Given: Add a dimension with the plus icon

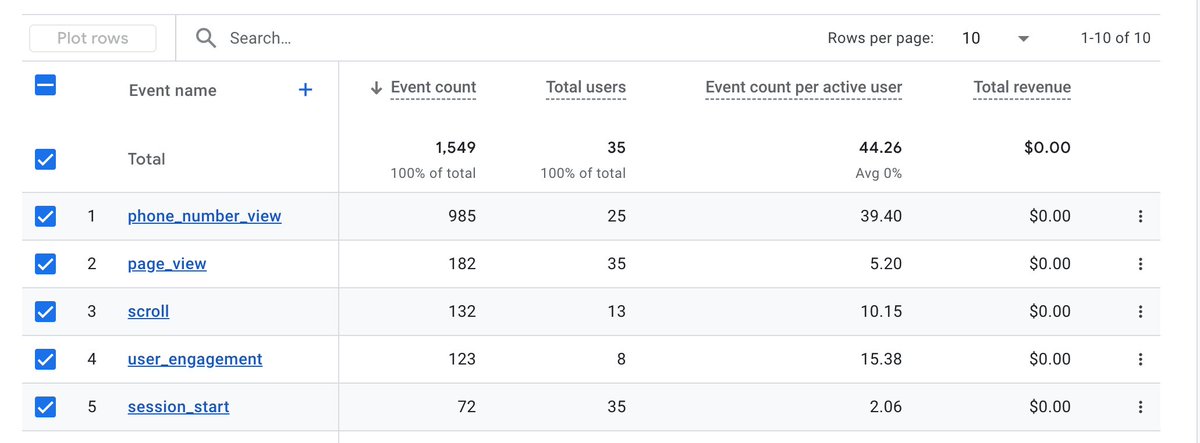Looking at the screenshot, I should tap(306, 90).
